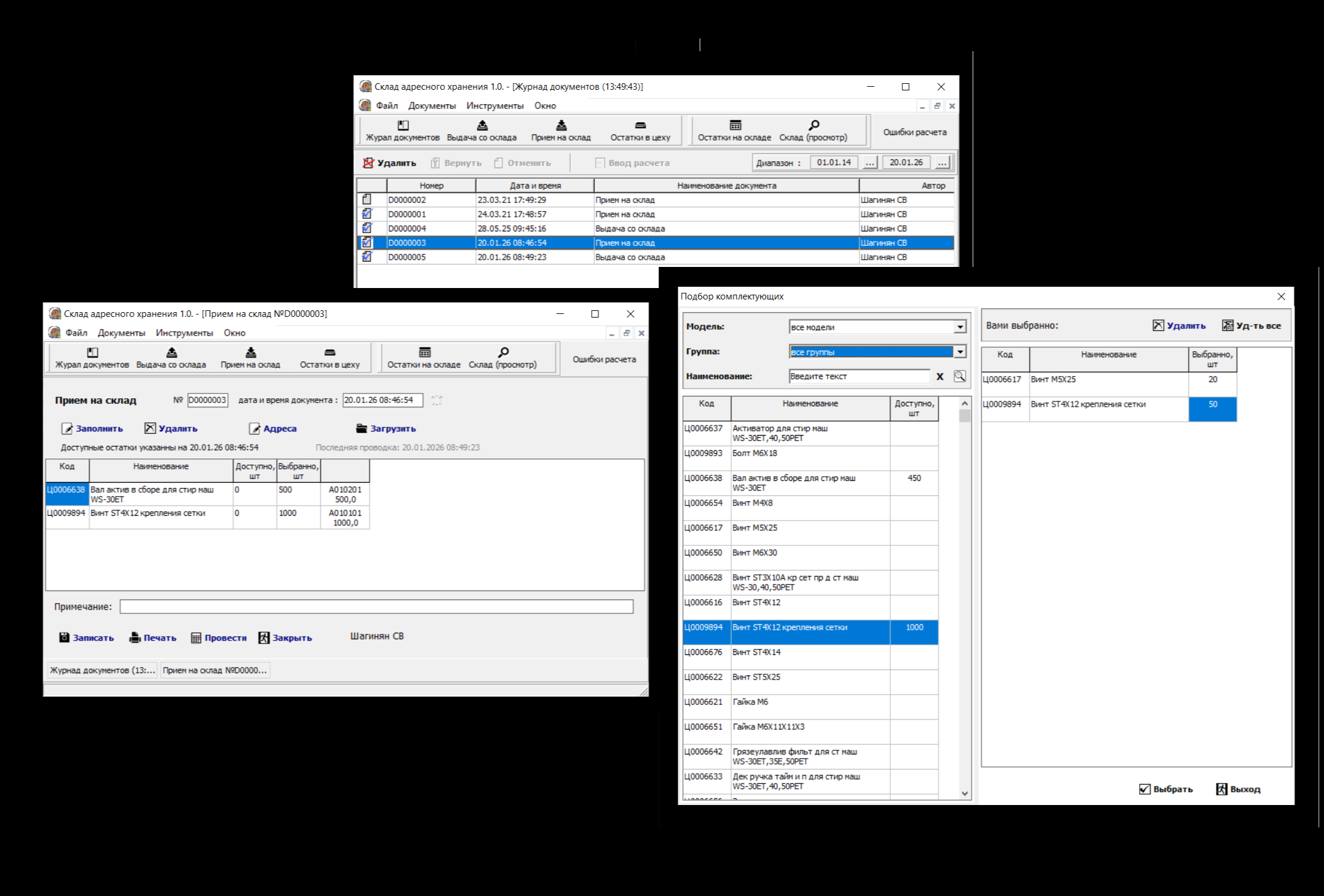Click Уд-ть все button

click(x=1252, y=325)
